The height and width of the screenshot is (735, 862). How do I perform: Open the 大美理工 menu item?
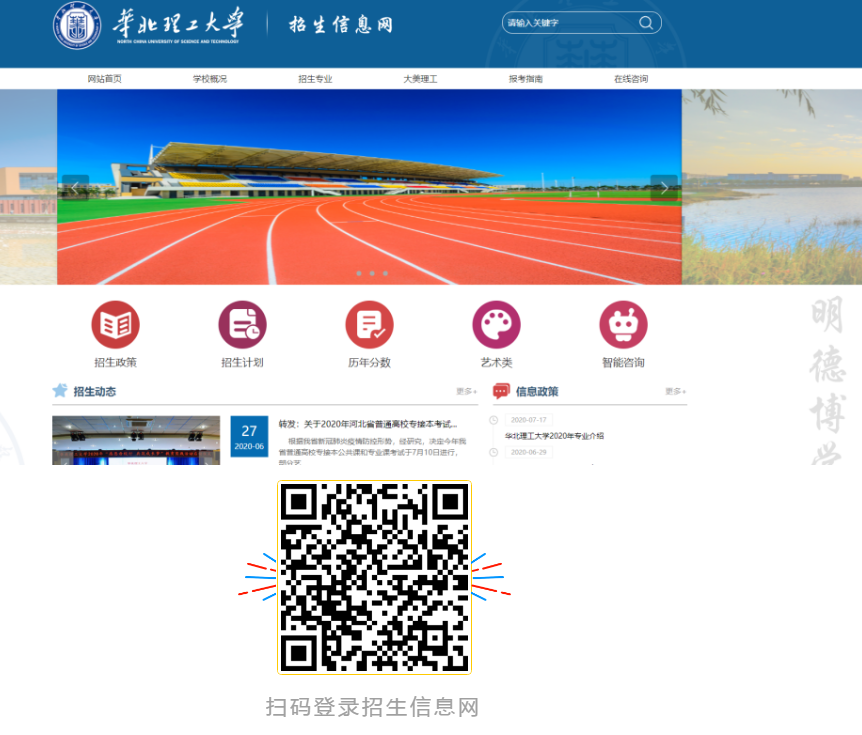(x=420, y=79)
